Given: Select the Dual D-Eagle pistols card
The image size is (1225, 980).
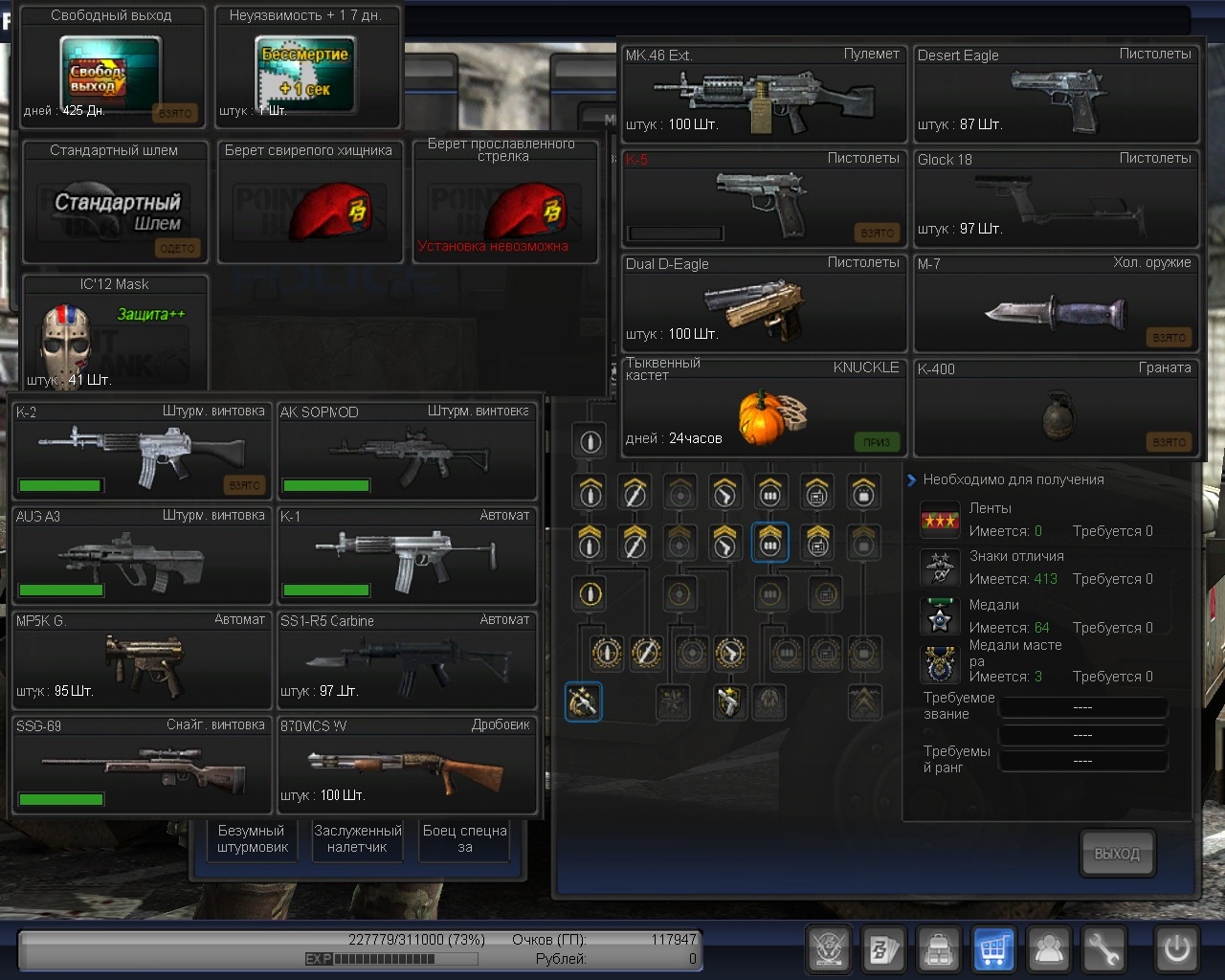Looking at the screenshot, I should (x=764, y=303).
